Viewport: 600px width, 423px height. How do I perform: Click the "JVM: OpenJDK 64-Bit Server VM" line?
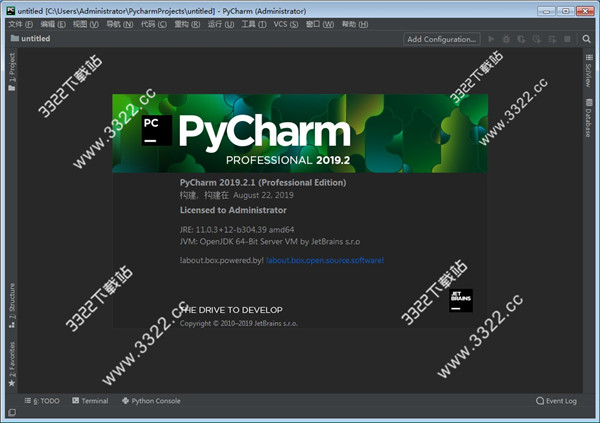coord(270,242)
